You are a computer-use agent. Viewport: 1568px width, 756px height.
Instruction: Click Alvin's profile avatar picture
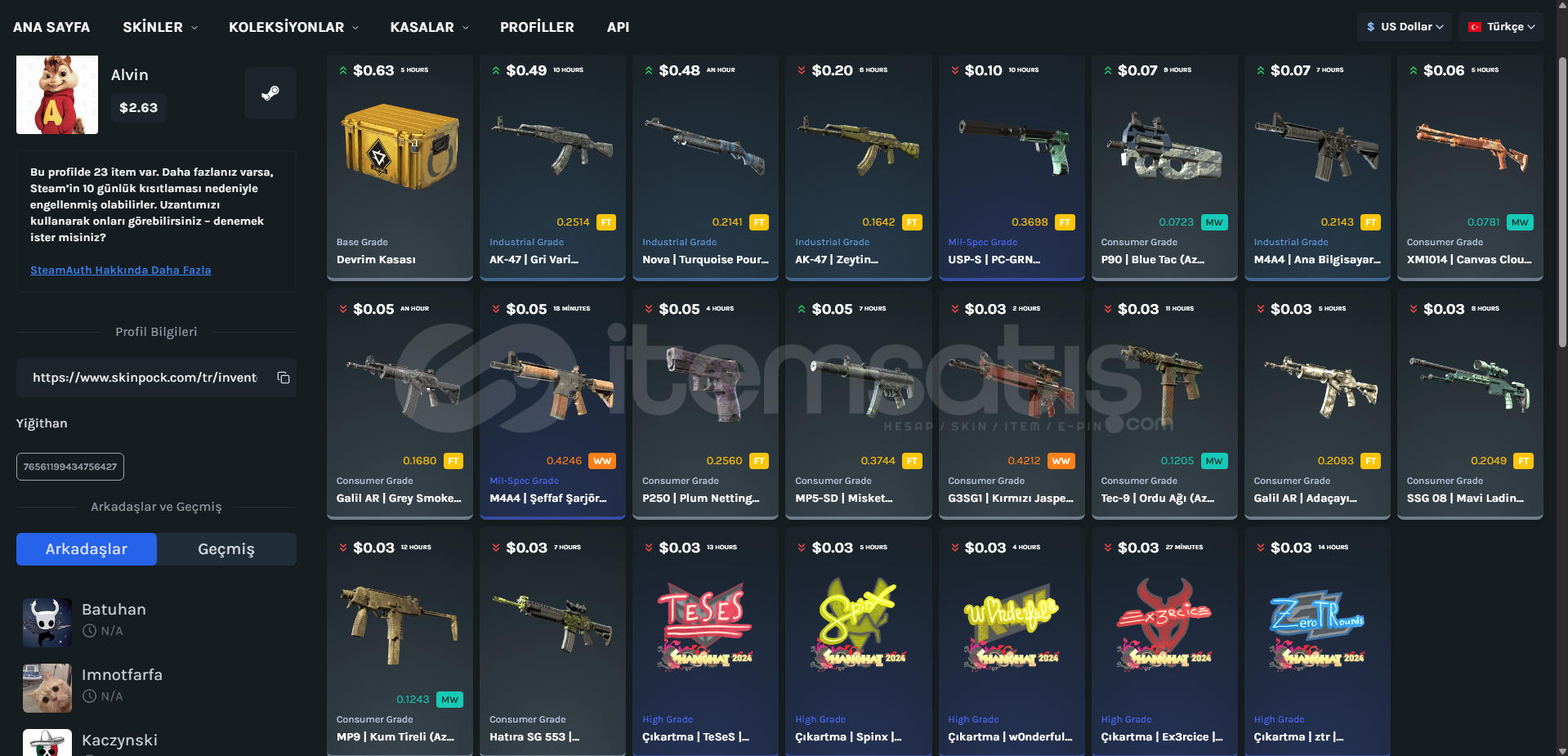pos(57,94)
